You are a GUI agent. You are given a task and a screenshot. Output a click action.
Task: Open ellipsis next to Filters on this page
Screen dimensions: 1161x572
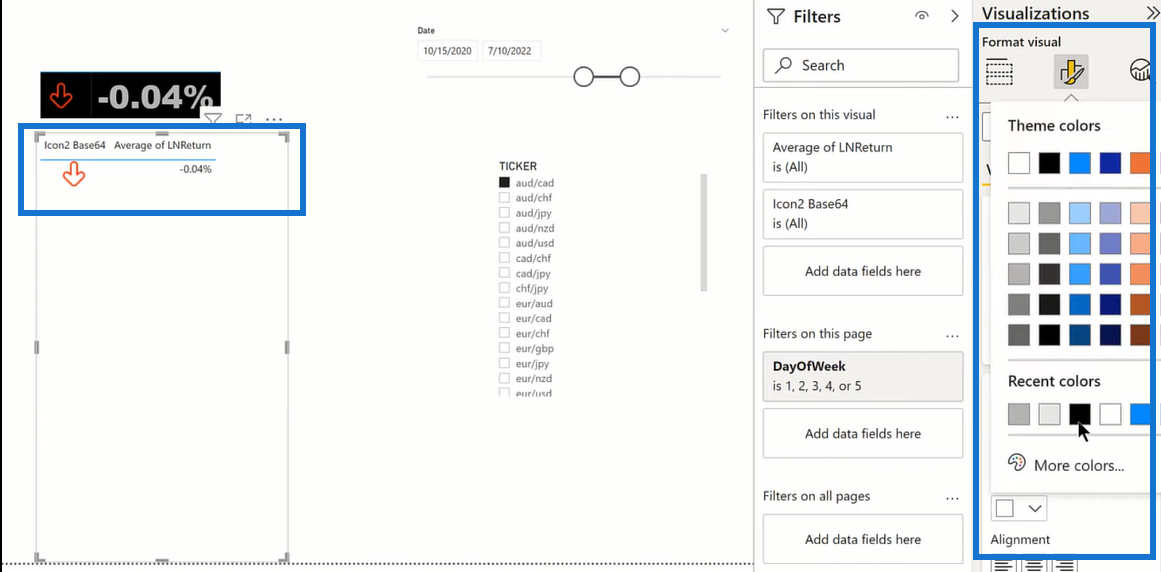(952, 334)
